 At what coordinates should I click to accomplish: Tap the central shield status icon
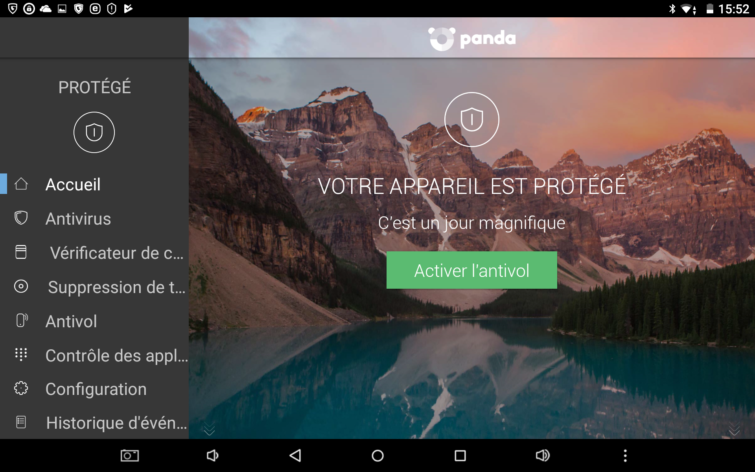point(471,119)
